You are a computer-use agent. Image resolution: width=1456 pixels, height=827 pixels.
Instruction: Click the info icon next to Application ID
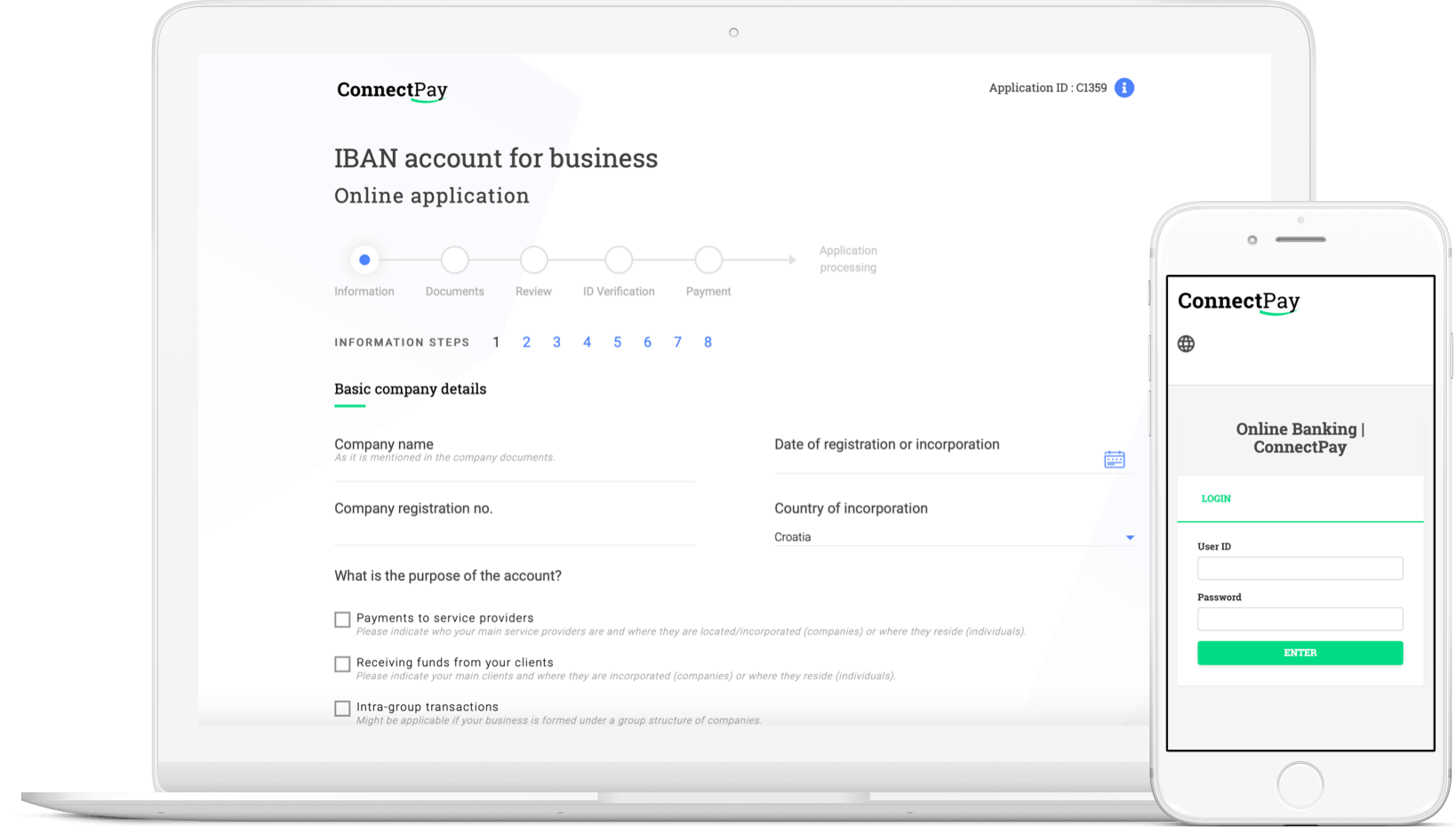click(1124, 87)
